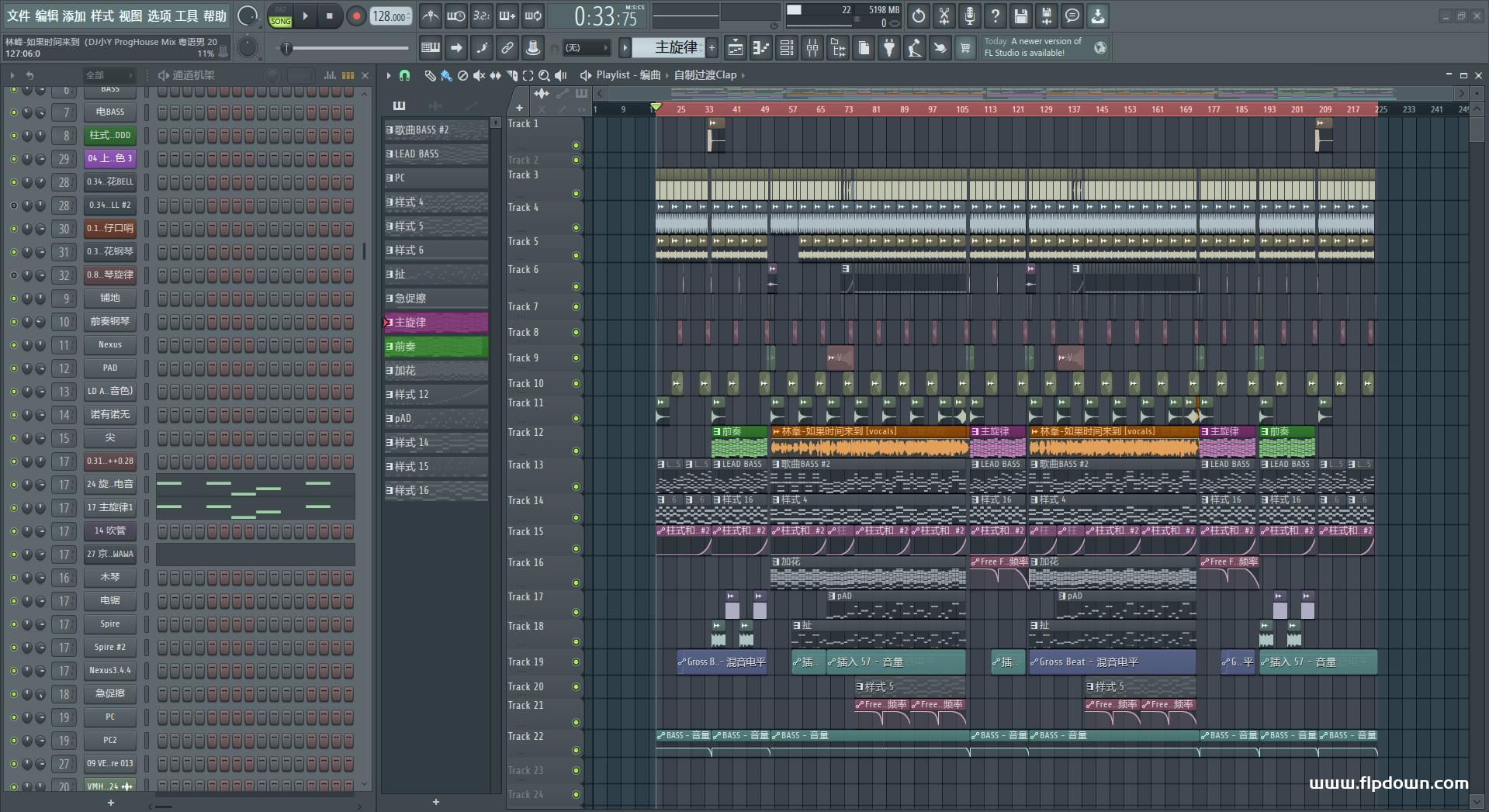Open the 编辑 menu
Image resolution: width=1489 pixels, height=812 pixels.
[47, 16]
